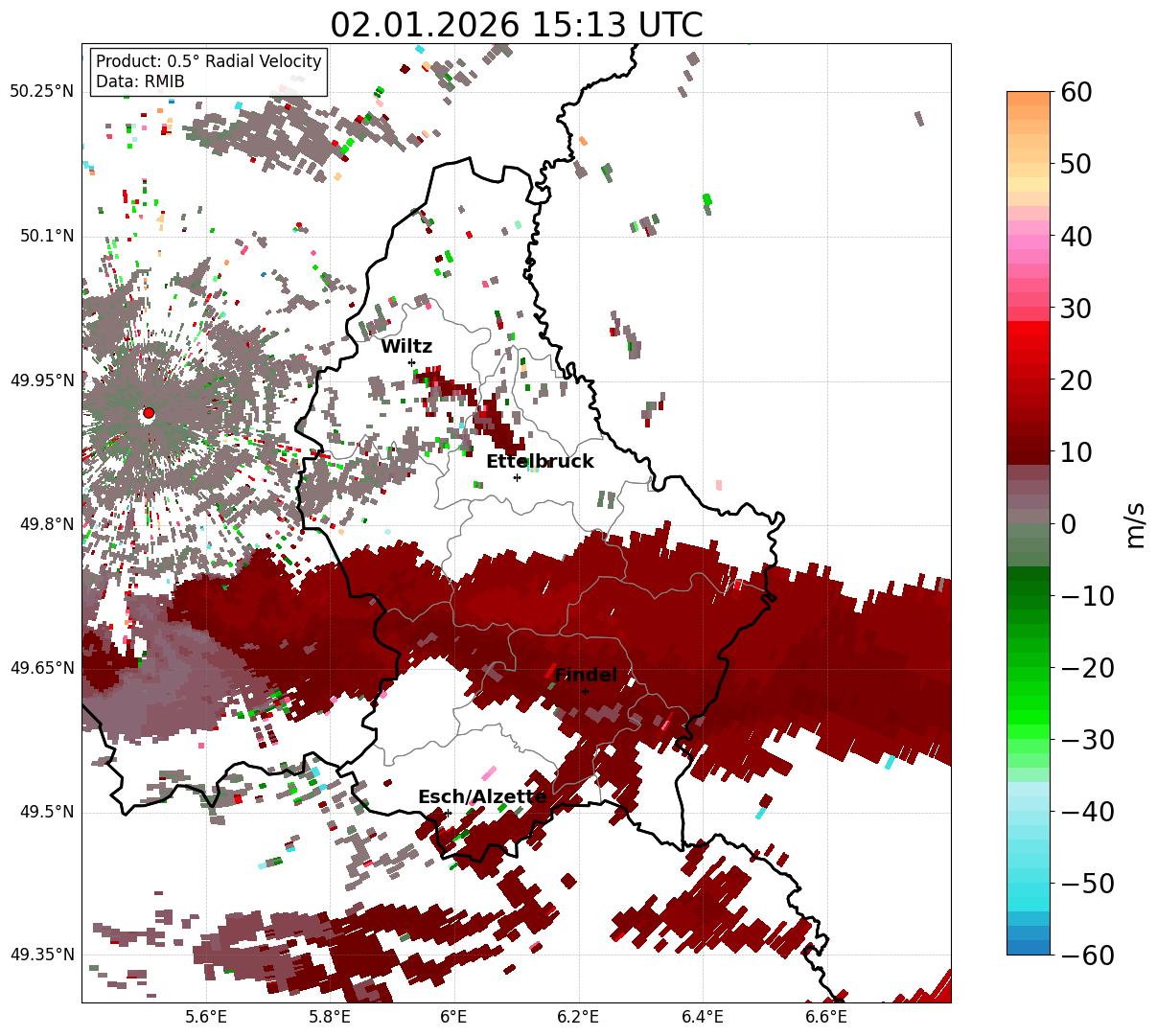The height and width of the screenshot is (1036, 1157).
Task: Select the Wiltz city label
Action: pyautogui.click(x=406, y=347)
